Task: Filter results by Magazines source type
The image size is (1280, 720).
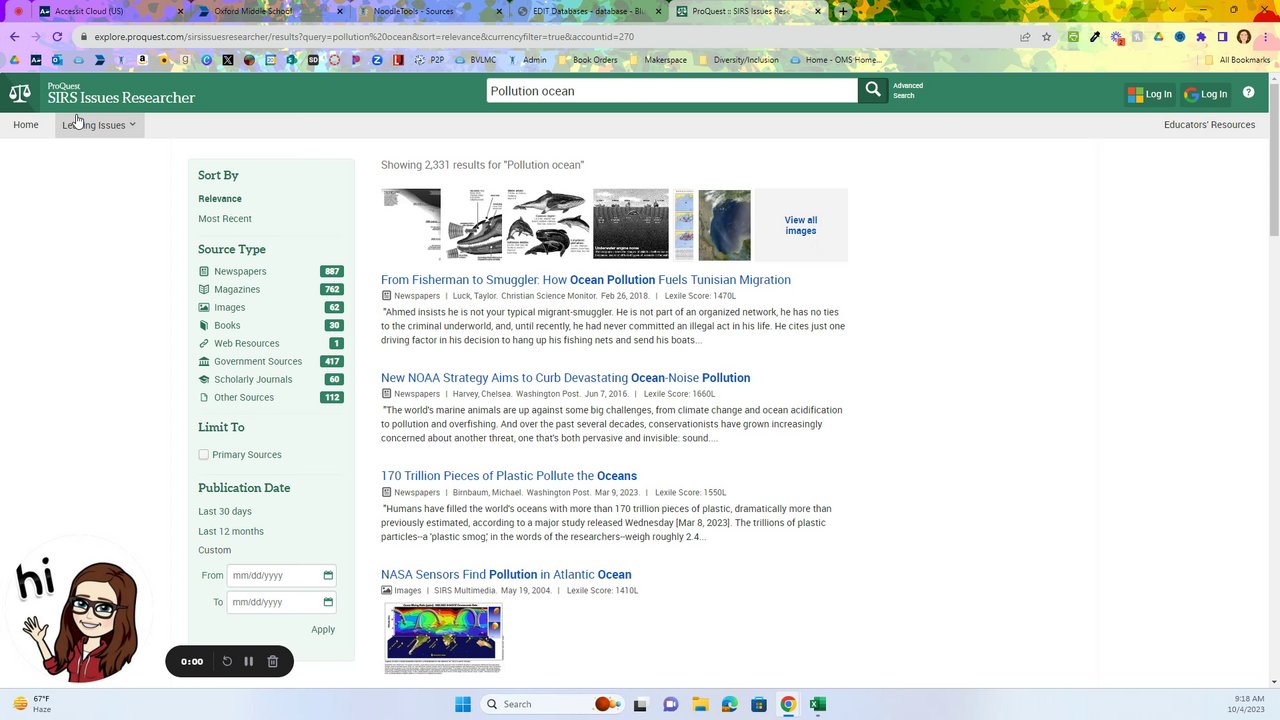Action: pyautogui.click(x=237, y=289)
